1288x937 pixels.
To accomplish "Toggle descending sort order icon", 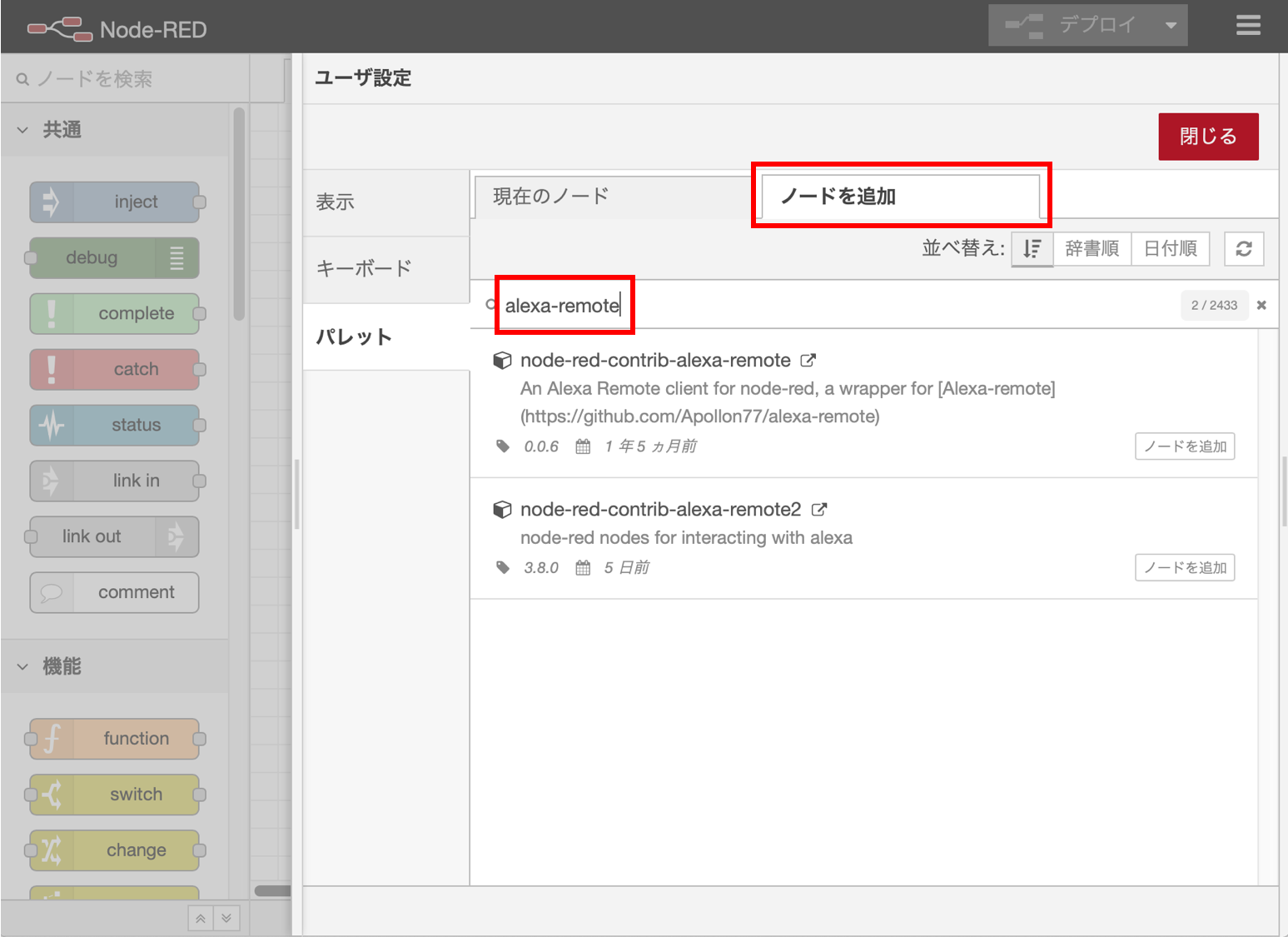I will pos(1032,248).
